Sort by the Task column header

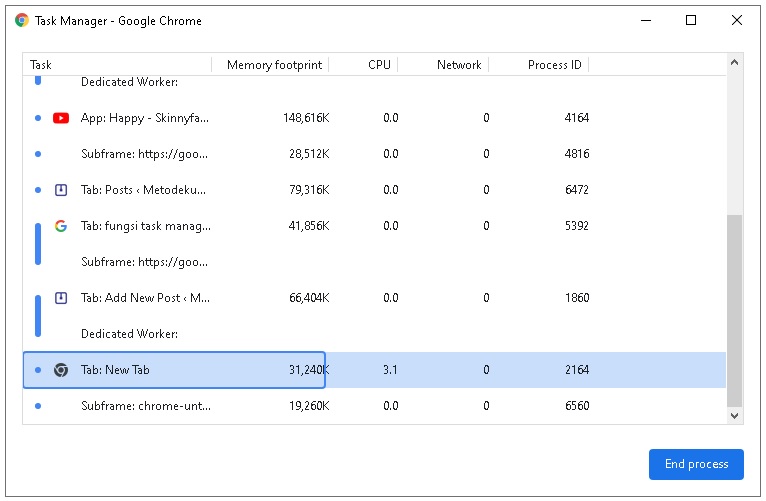click(41, 65)
